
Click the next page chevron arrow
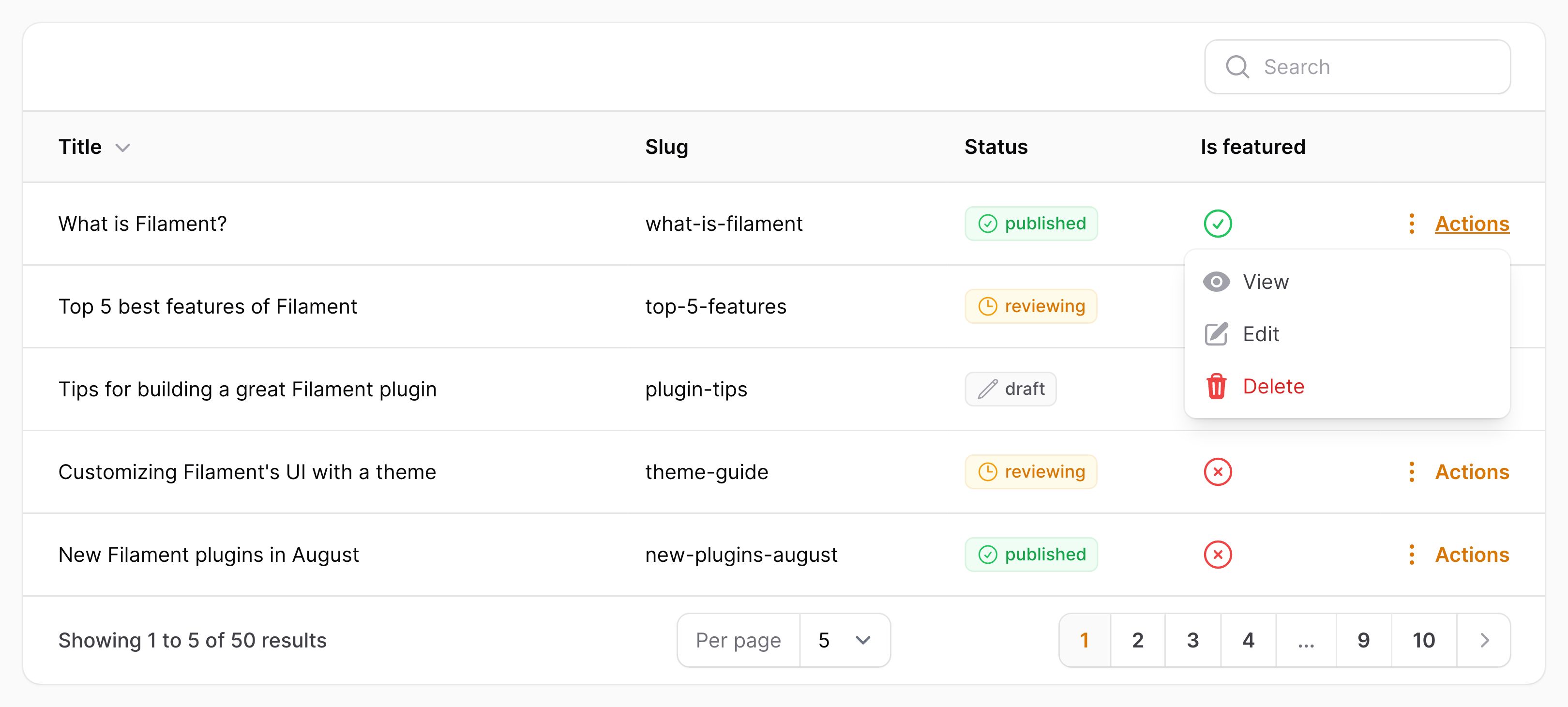[x=1484, y=640]
